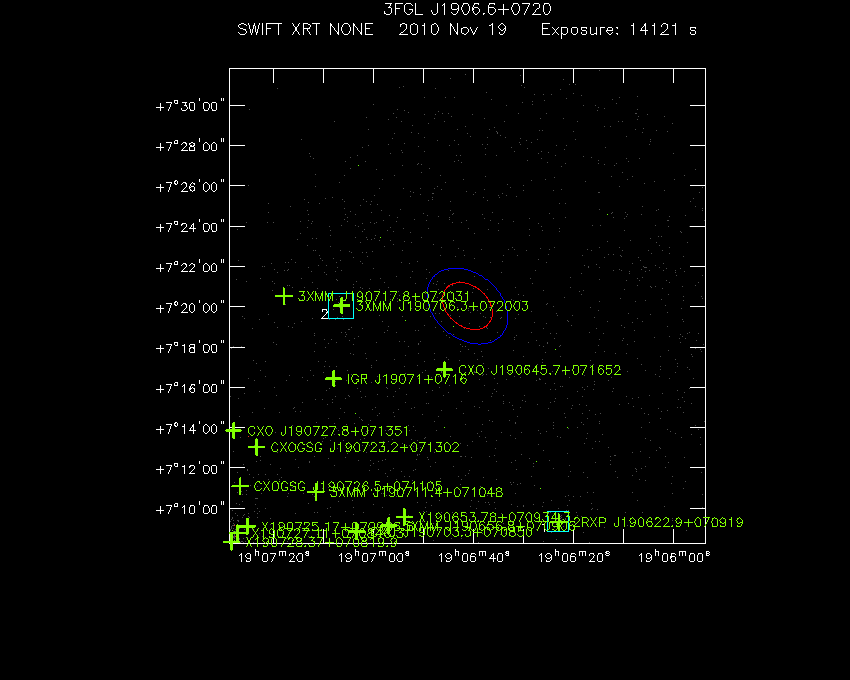This screenshot has height=680, width=850.
Task: Click the CXO J190727.8+071351 label text
Action: tap(328, 431)
